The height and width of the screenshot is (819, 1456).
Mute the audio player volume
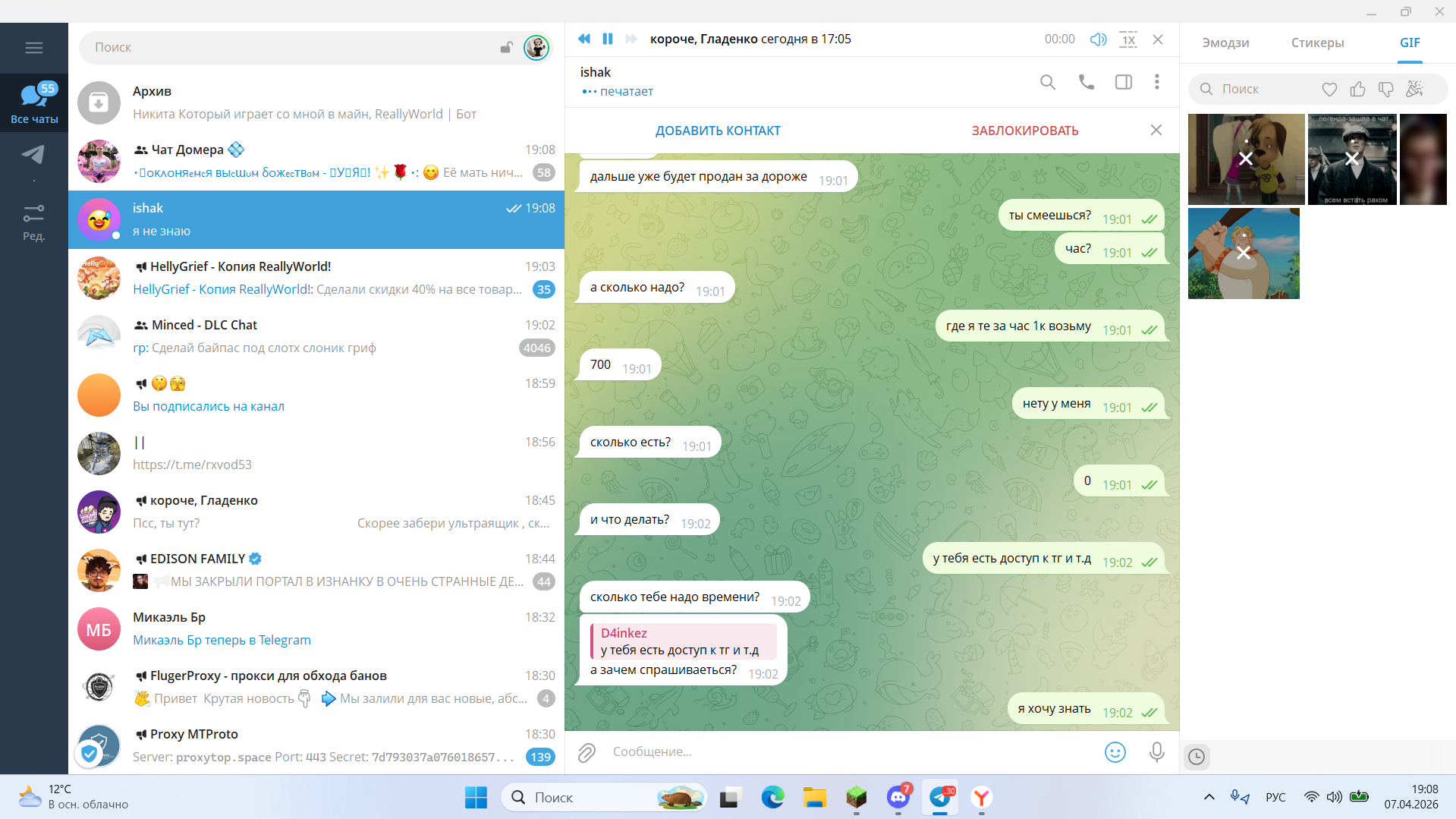pos(1098,39)
